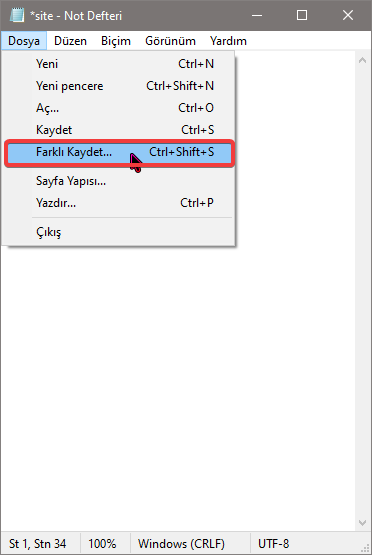This screenshot has height=555, width=372.
Task: Click the scrollbar down arrow
Action: click(362, 523)
